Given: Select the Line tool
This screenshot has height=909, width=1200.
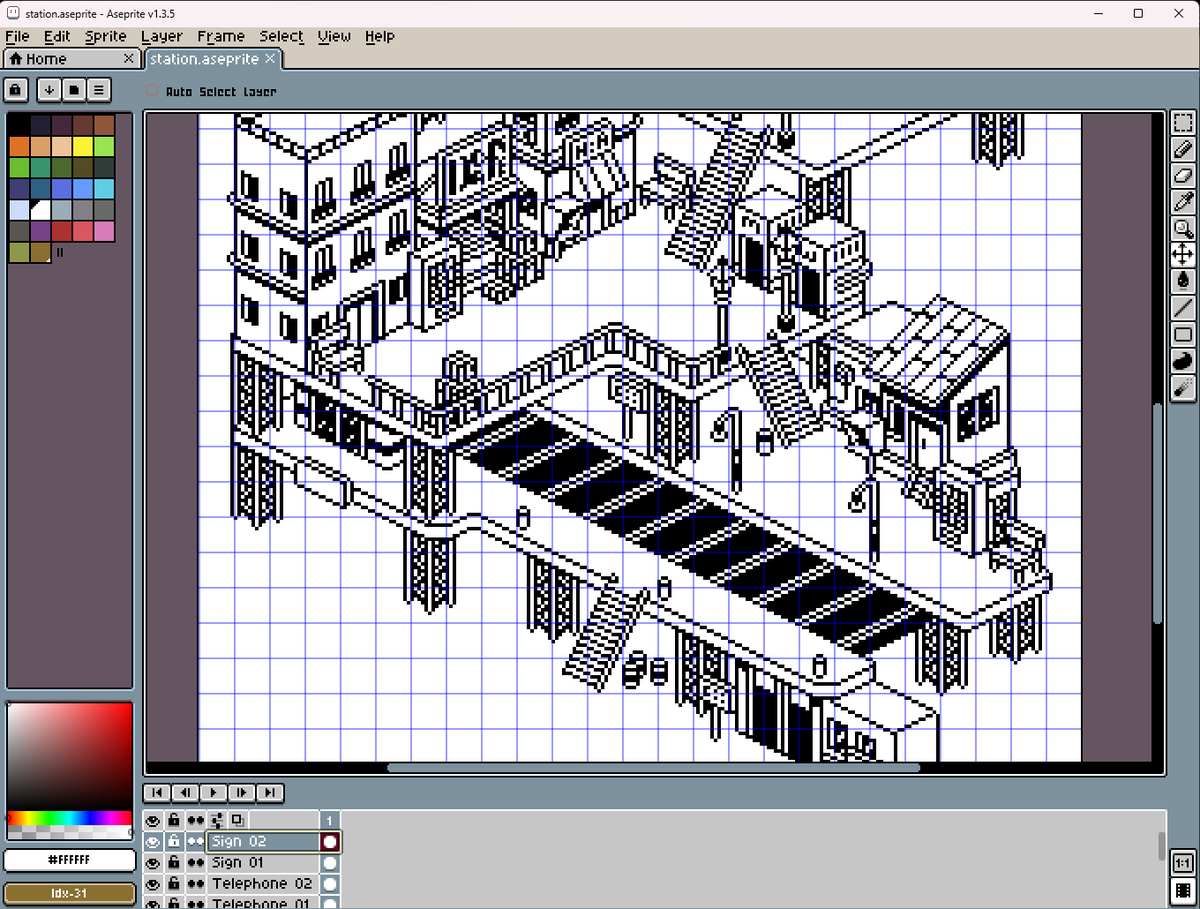Looking at the screenshot, I should (x=1183, y=307).
